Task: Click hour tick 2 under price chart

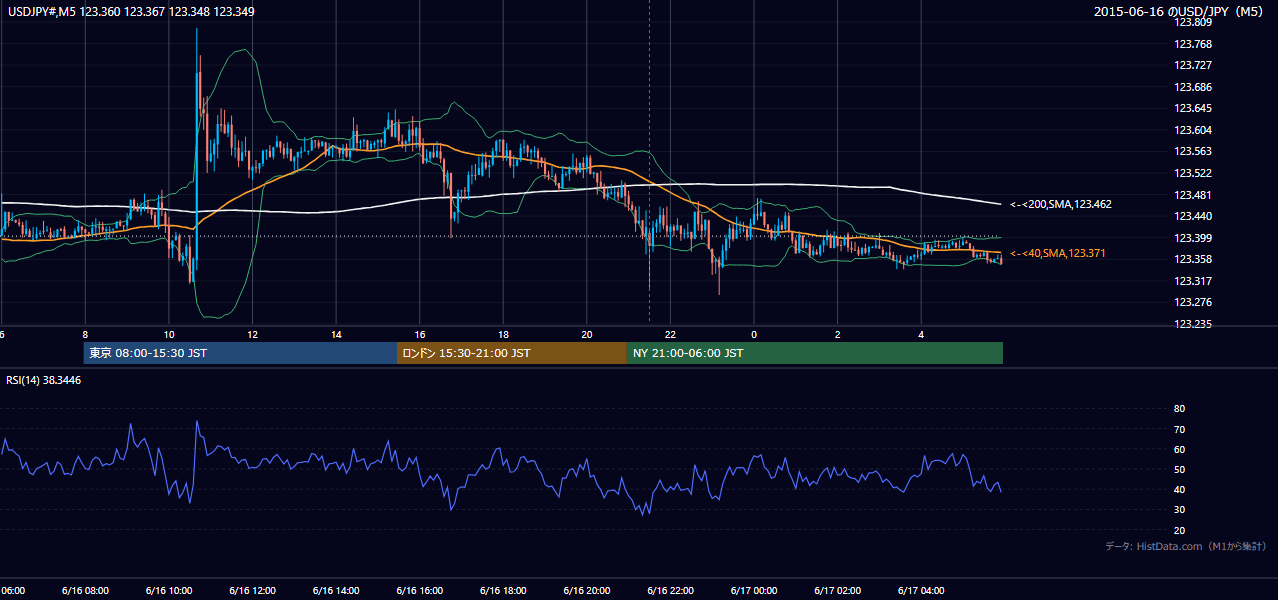Action: click(838, 334)
